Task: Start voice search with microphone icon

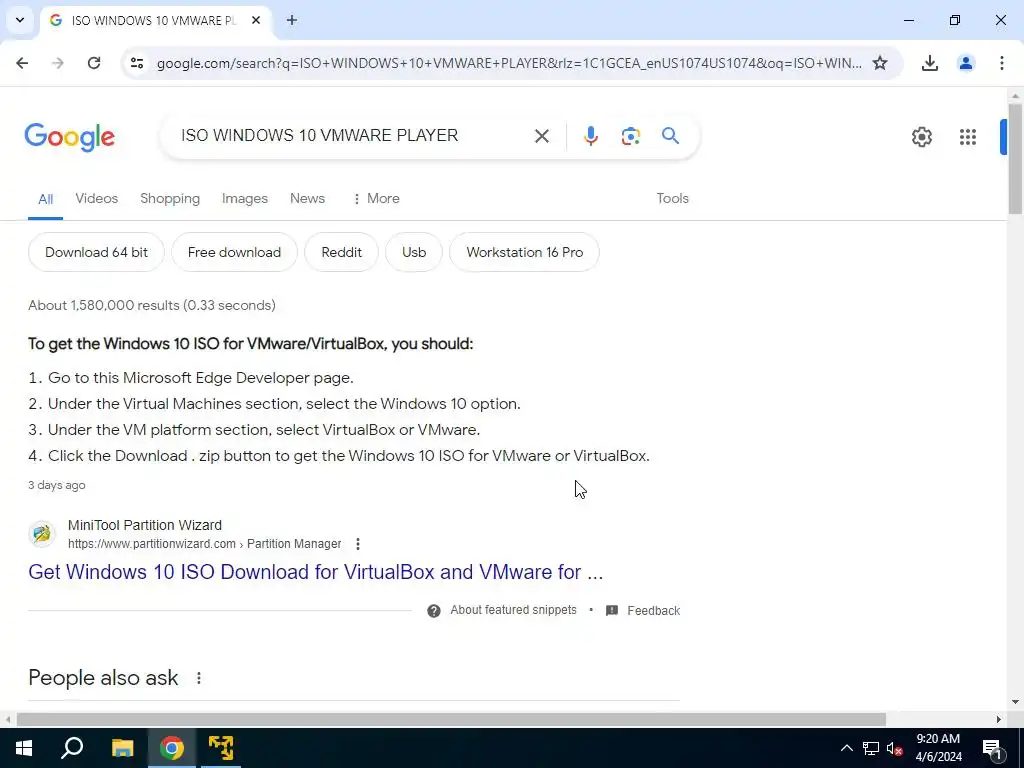Action: 590,136
